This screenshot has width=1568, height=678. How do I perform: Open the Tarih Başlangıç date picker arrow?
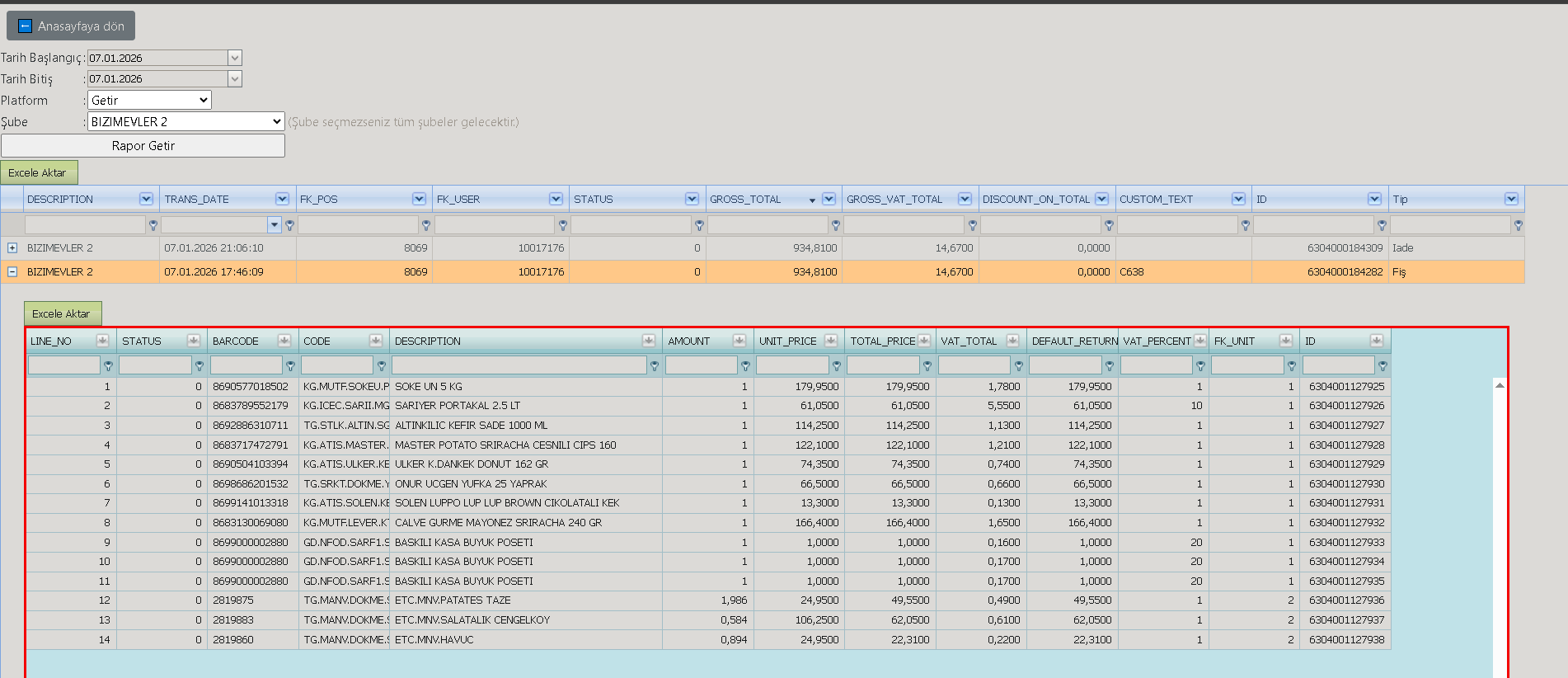tap(235, 58)
